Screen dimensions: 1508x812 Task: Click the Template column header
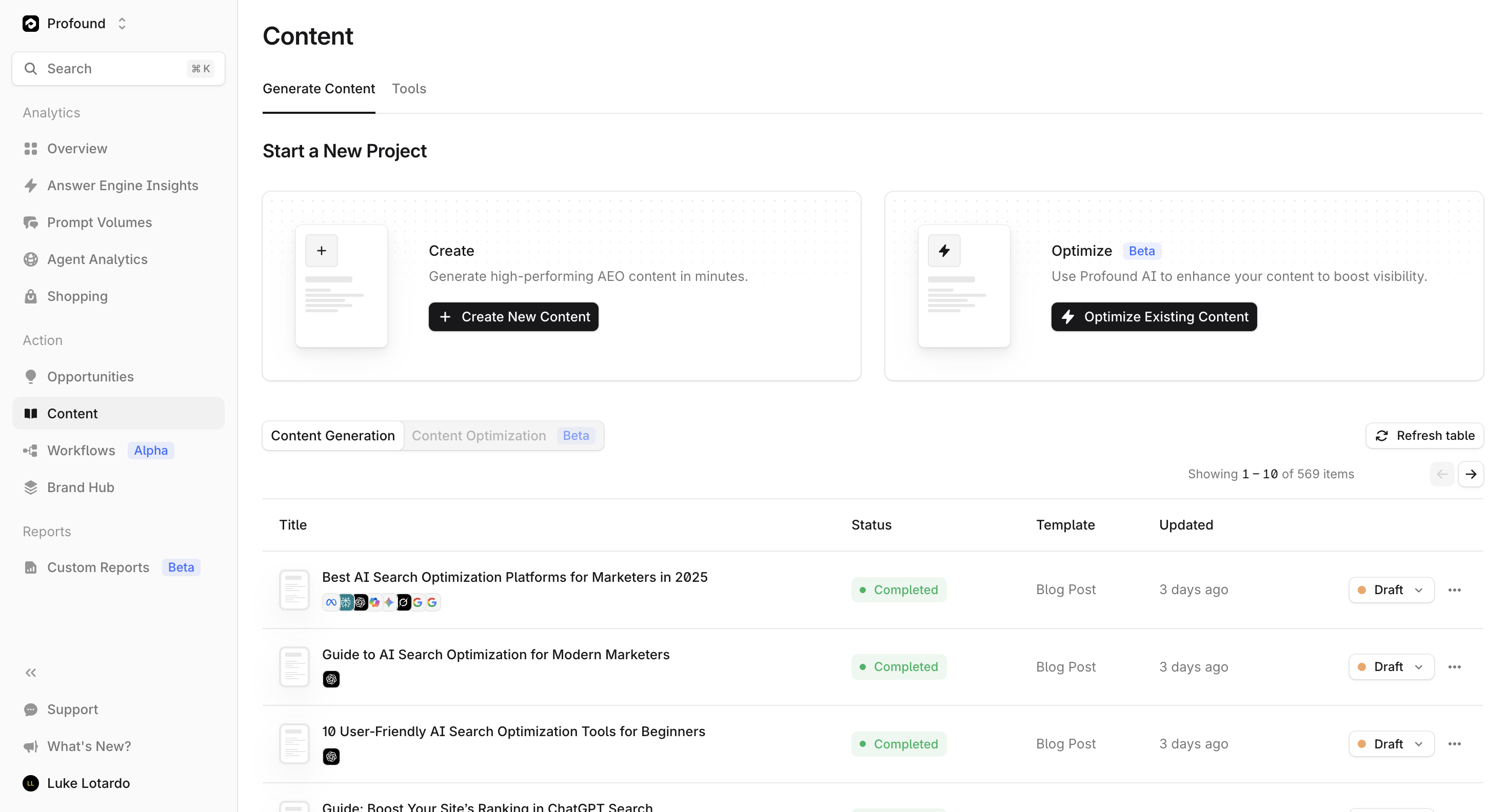pyautogui.click(x=1065, y=525)
